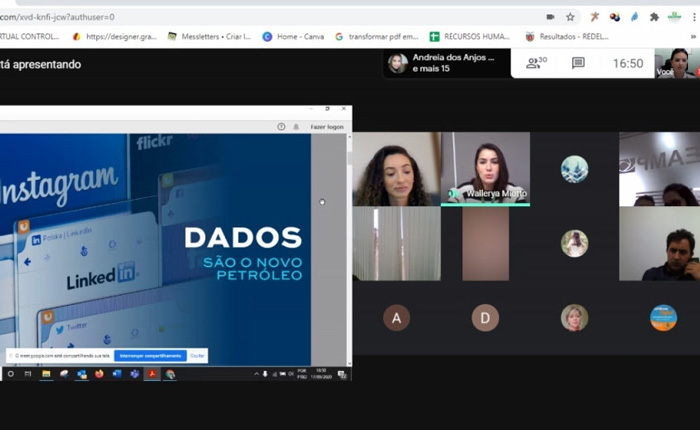Viewport: 700px width, 430px height.
Task: Click the Fazer logon button
Action: coord(326,127)
